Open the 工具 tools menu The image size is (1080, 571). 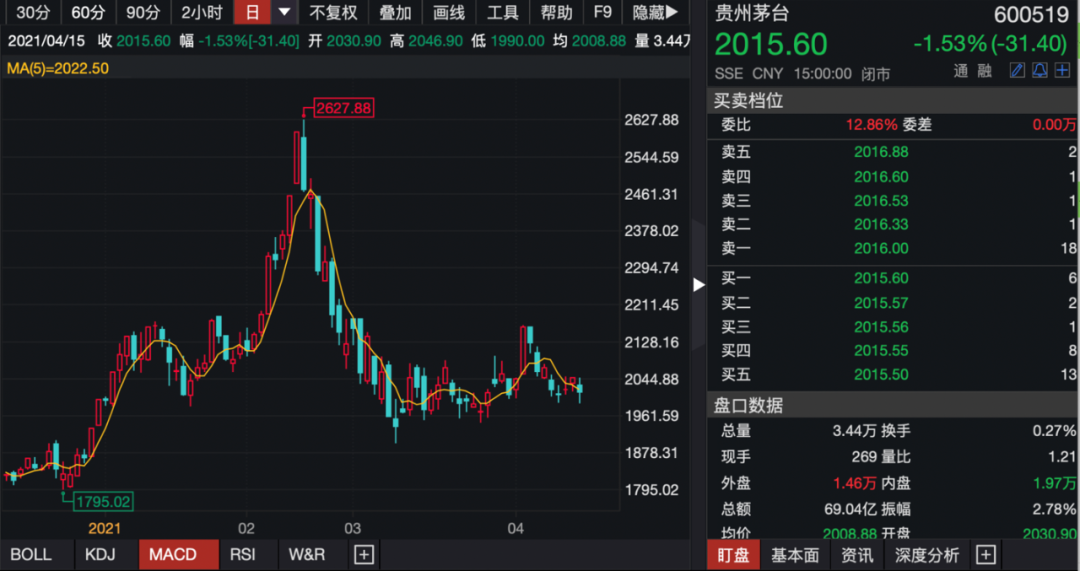tap(502, 12)
